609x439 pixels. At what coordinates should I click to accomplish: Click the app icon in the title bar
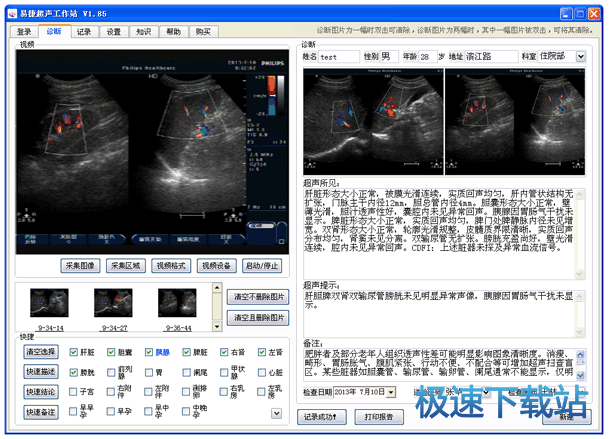[x=12, y=14]
